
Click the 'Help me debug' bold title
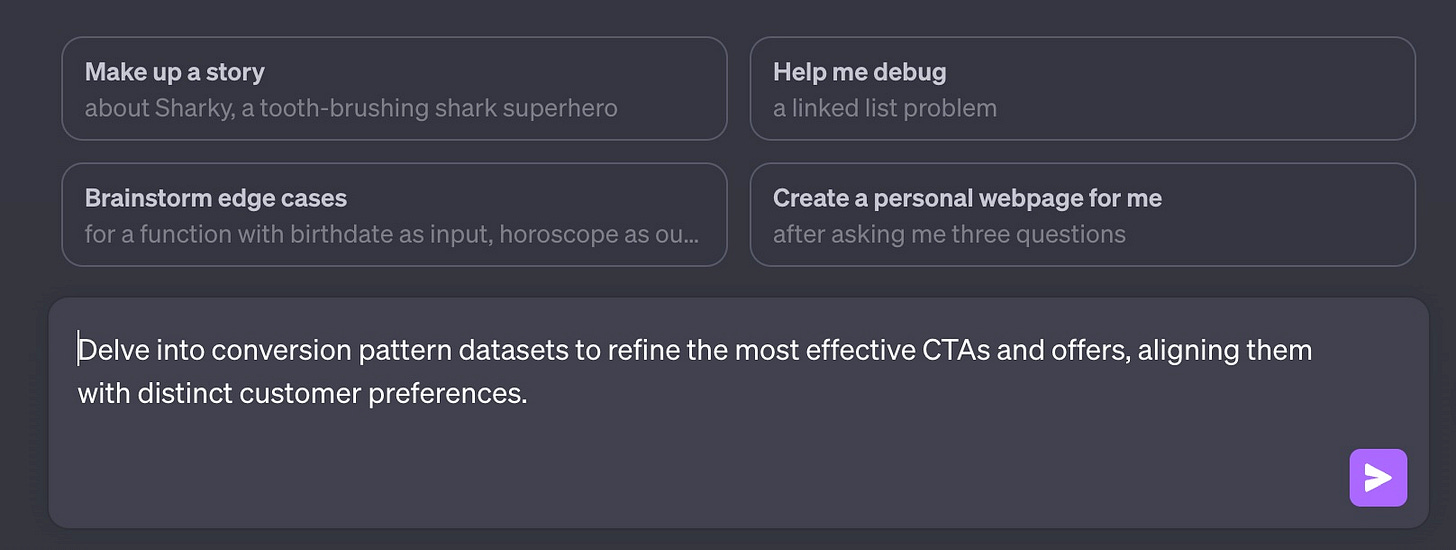(860, 72)
